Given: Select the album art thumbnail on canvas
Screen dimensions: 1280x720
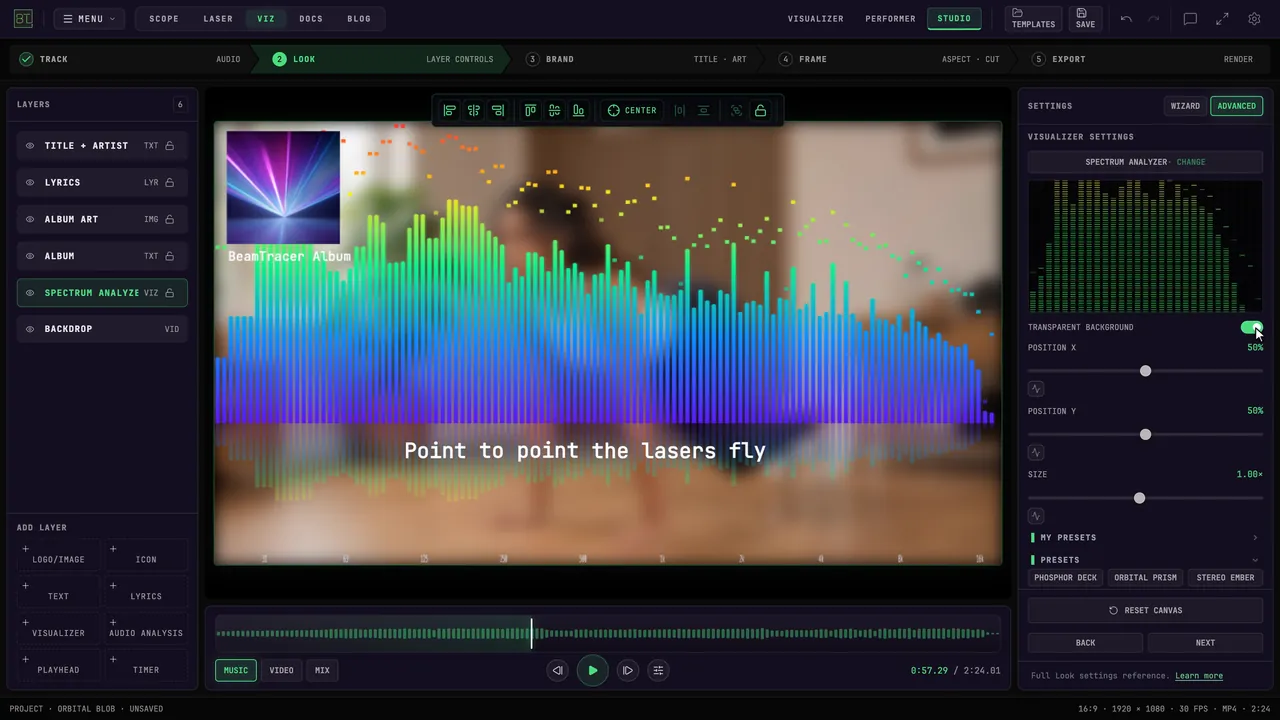Looking at the screenshot, I should [x=283, y=188].
